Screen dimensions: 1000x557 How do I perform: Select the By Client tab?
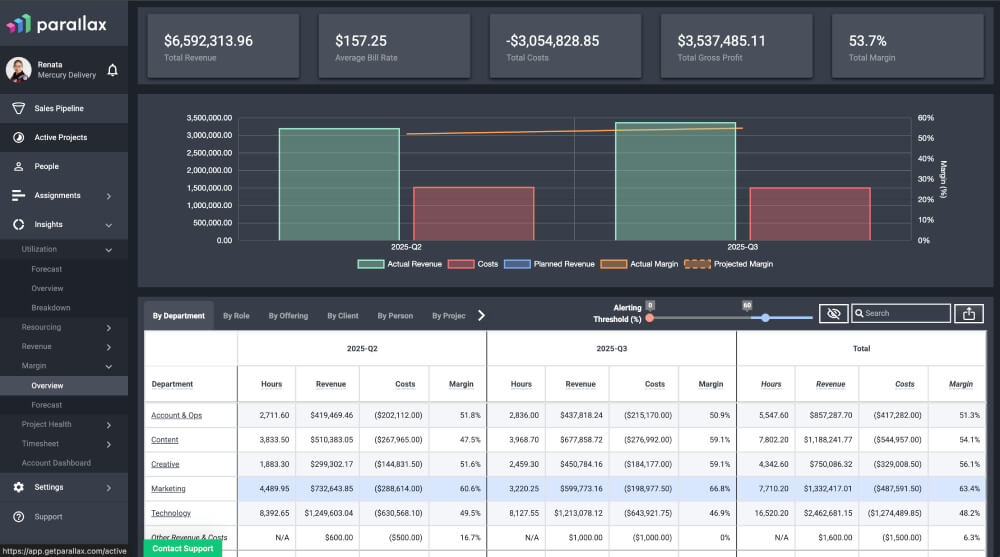tap(342, 316)
